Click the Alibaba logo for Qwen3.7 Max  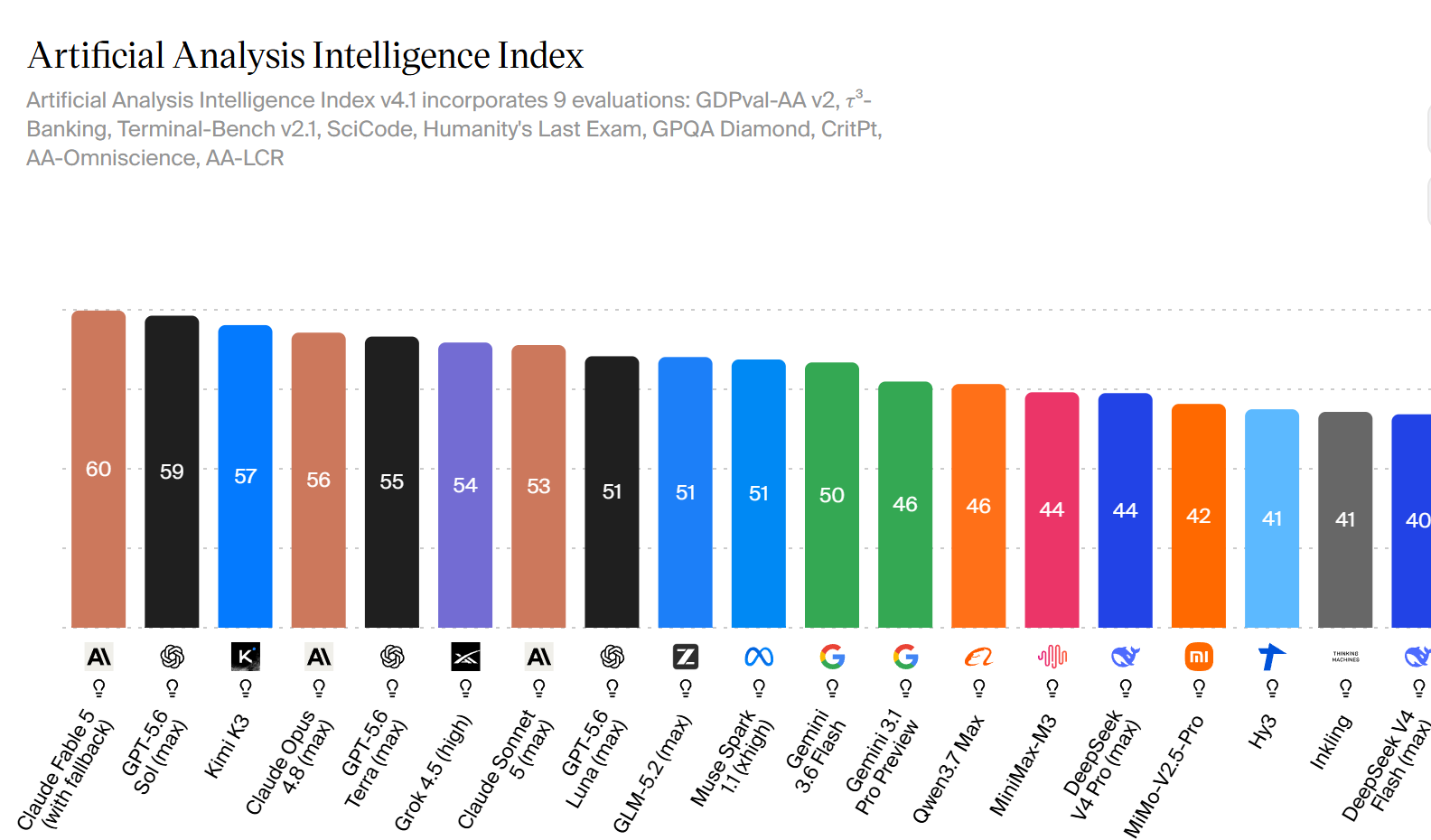tap(978, 657)
